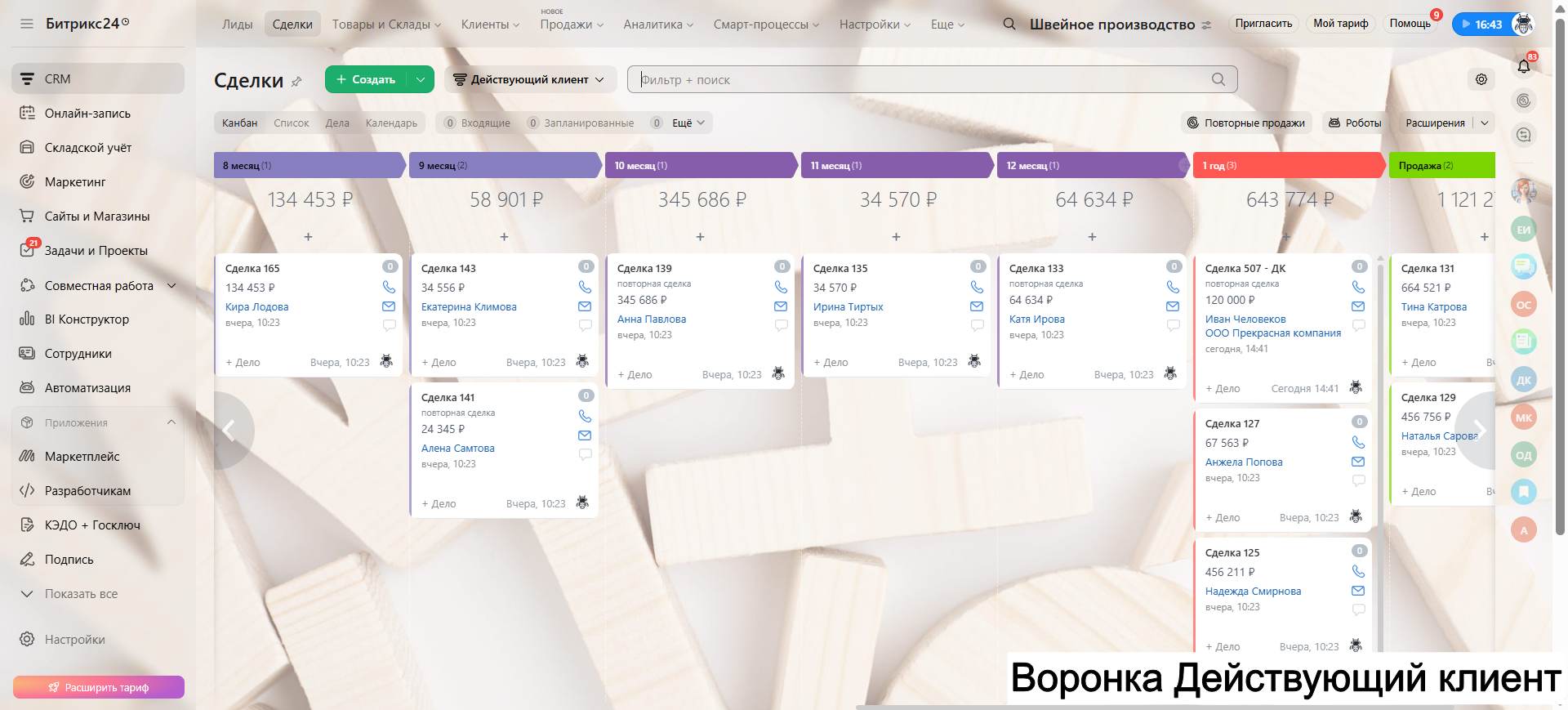Open the hamburger menu beside the Битрикс24 logo

(27, 24)
